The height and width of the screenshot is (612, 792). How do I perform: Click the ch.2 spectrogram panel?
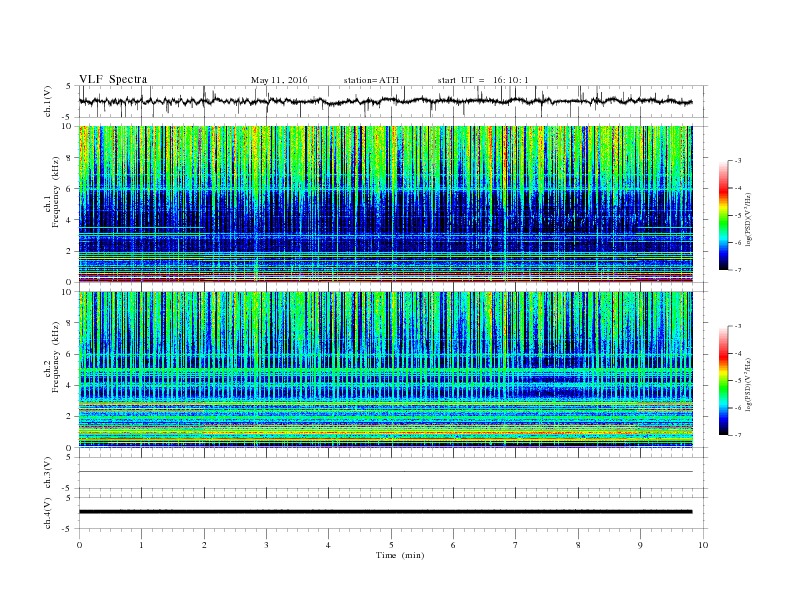pyautogui.click(x=386, y=370)
